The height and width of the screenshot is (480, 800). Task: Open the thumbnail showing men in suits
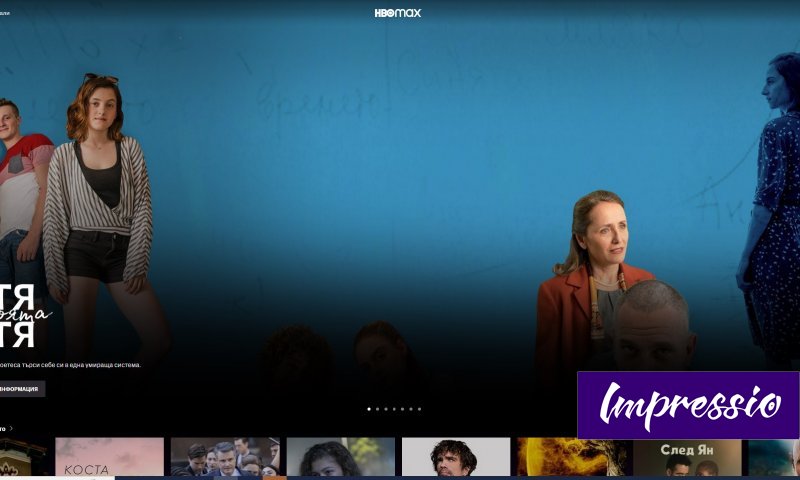[225, 457]
